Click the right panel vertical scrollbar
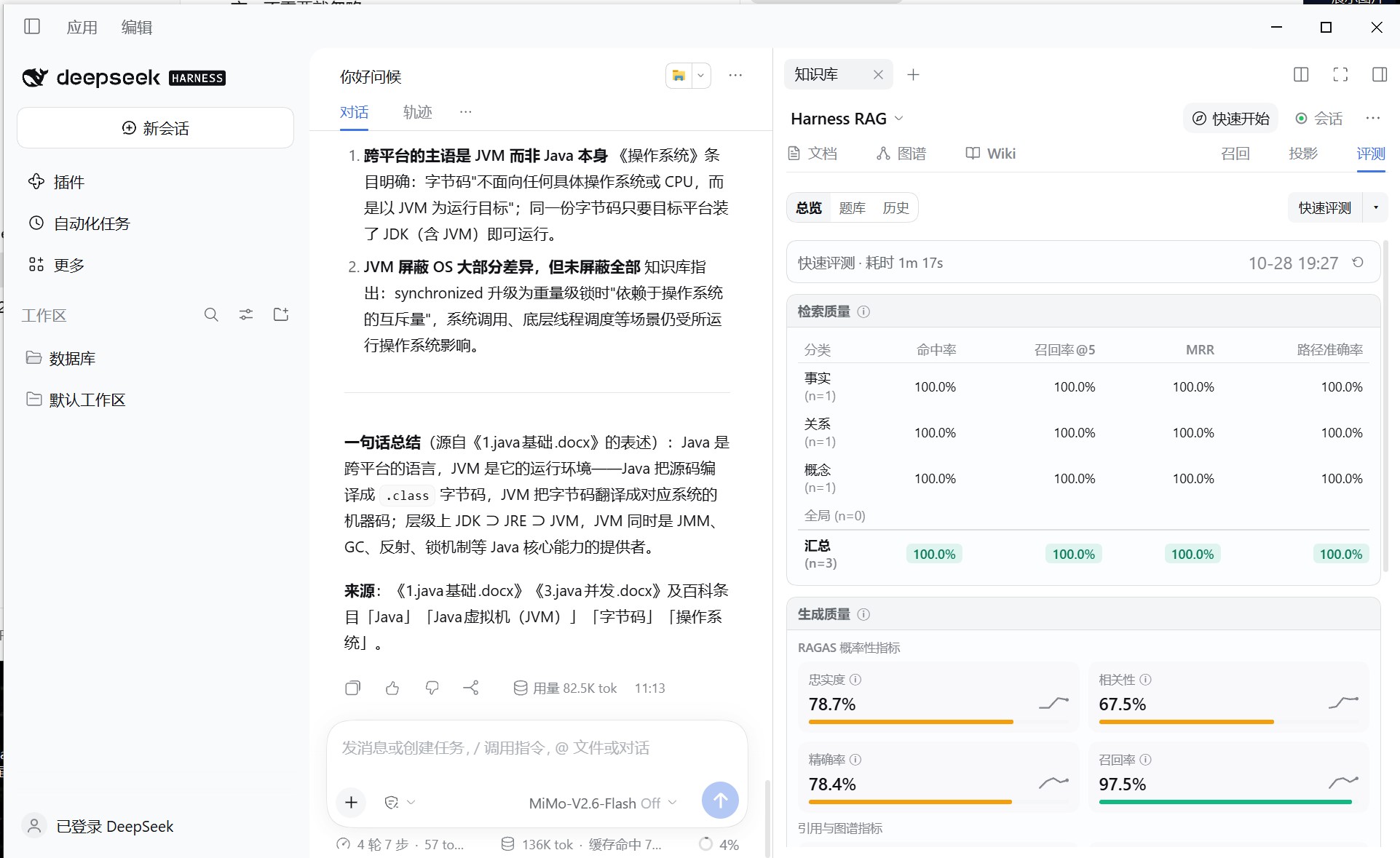This screenshot has height=858, width=1400. (1385, 408)
